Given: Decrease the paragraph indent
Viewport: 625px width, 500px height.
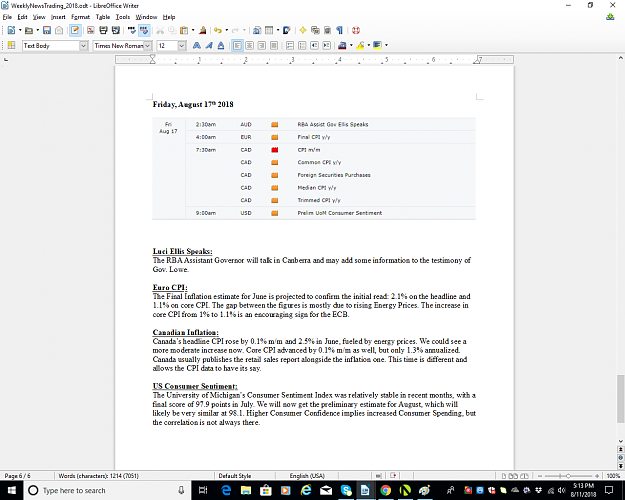Looking at the screenshot, I should click(x=314, y=45).
